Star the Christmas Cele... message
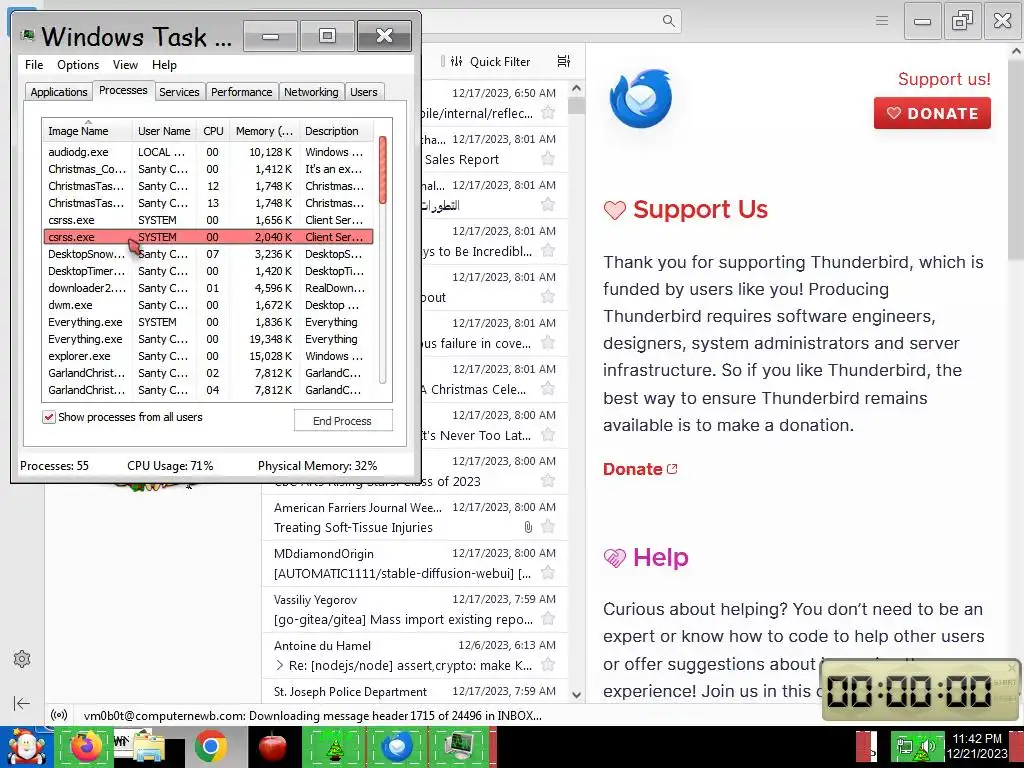The height and width of the screenshot is (768, 1024). click(548, 389)
